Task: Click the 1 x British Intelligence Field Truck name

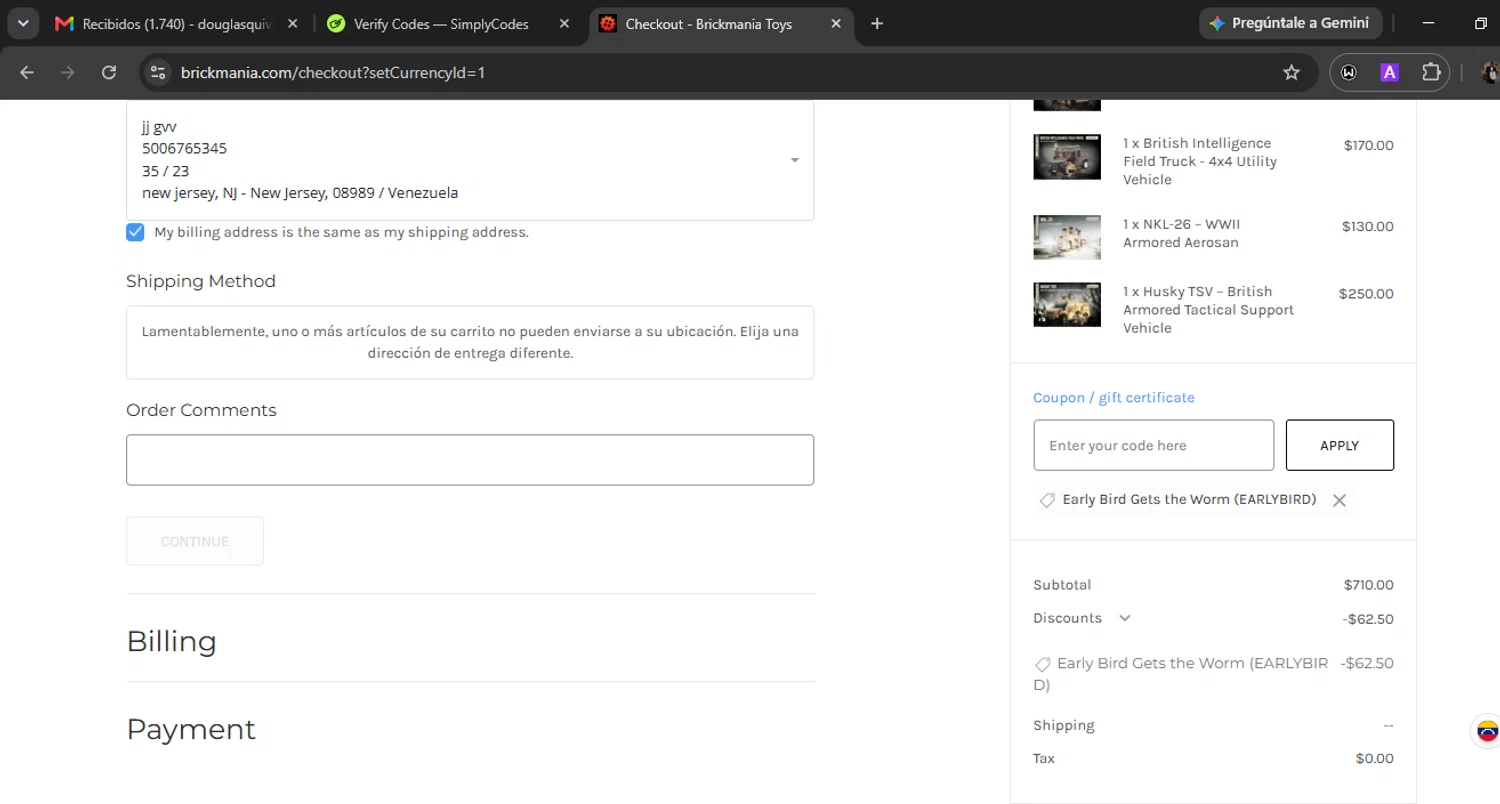Action: click(x=1200, y=161)
